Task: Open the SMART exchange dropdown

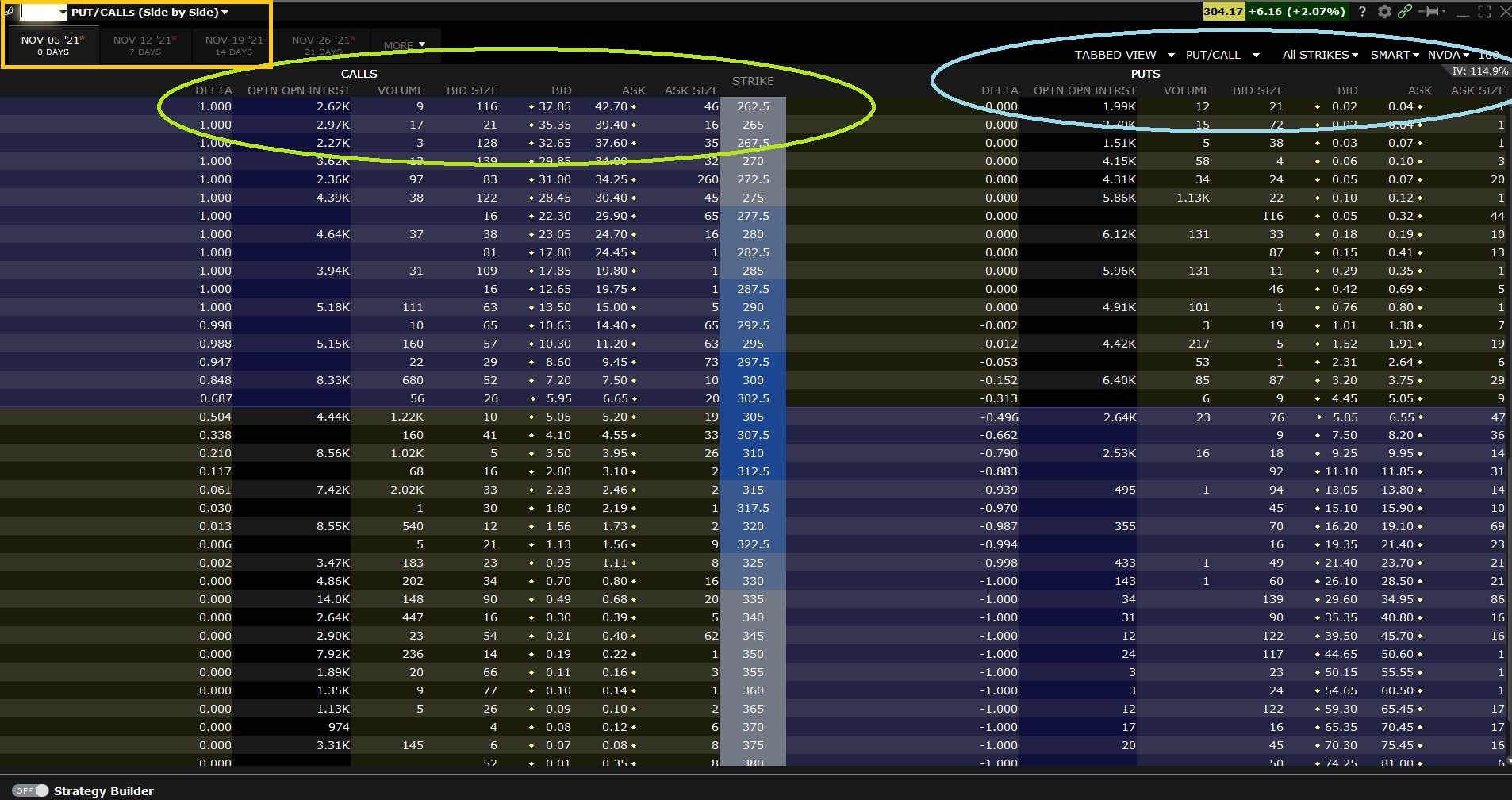Action: (x=1395, y=55)
